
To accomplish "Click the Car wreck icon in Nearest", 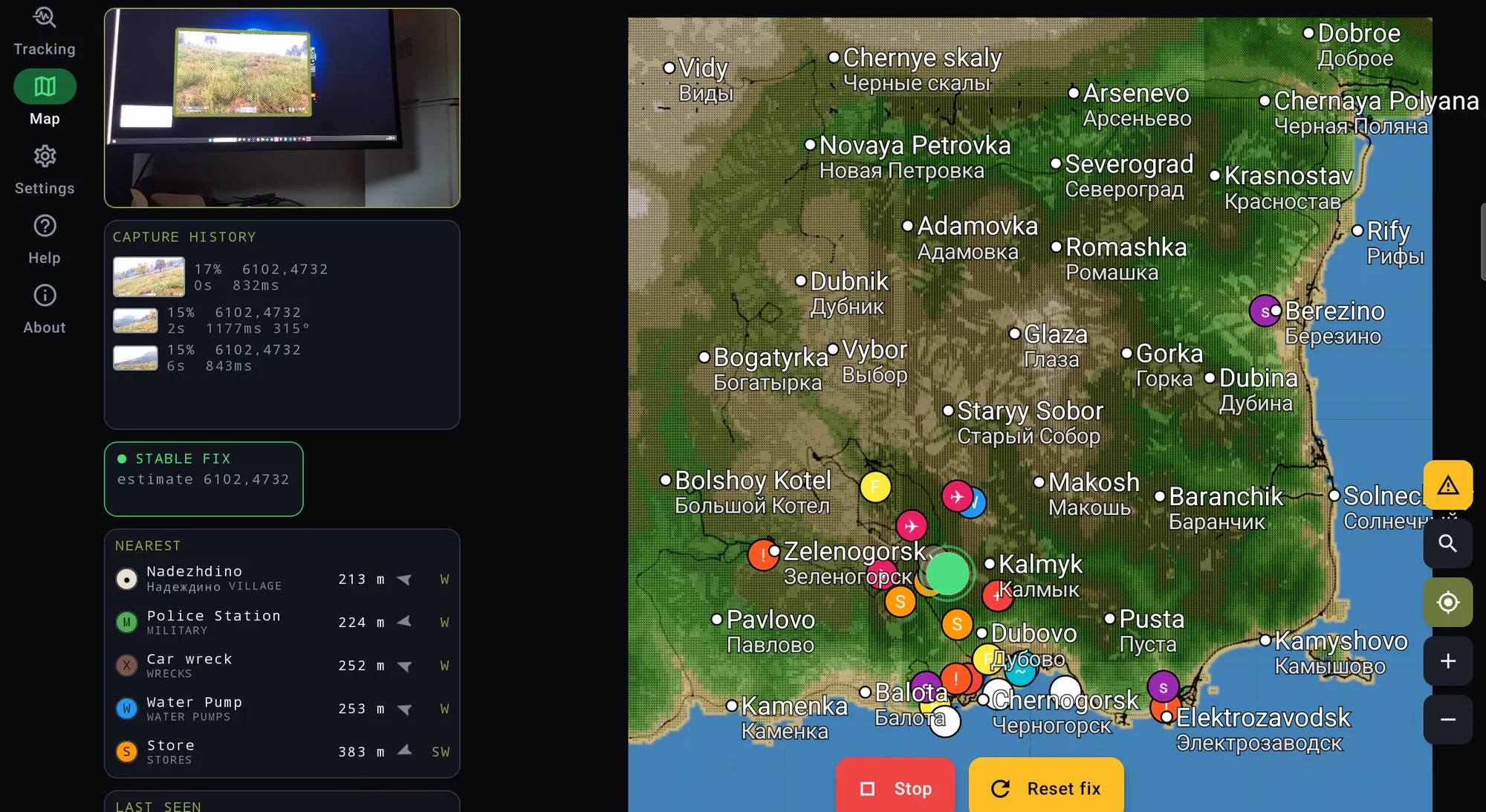I will (x=126, y=665).
